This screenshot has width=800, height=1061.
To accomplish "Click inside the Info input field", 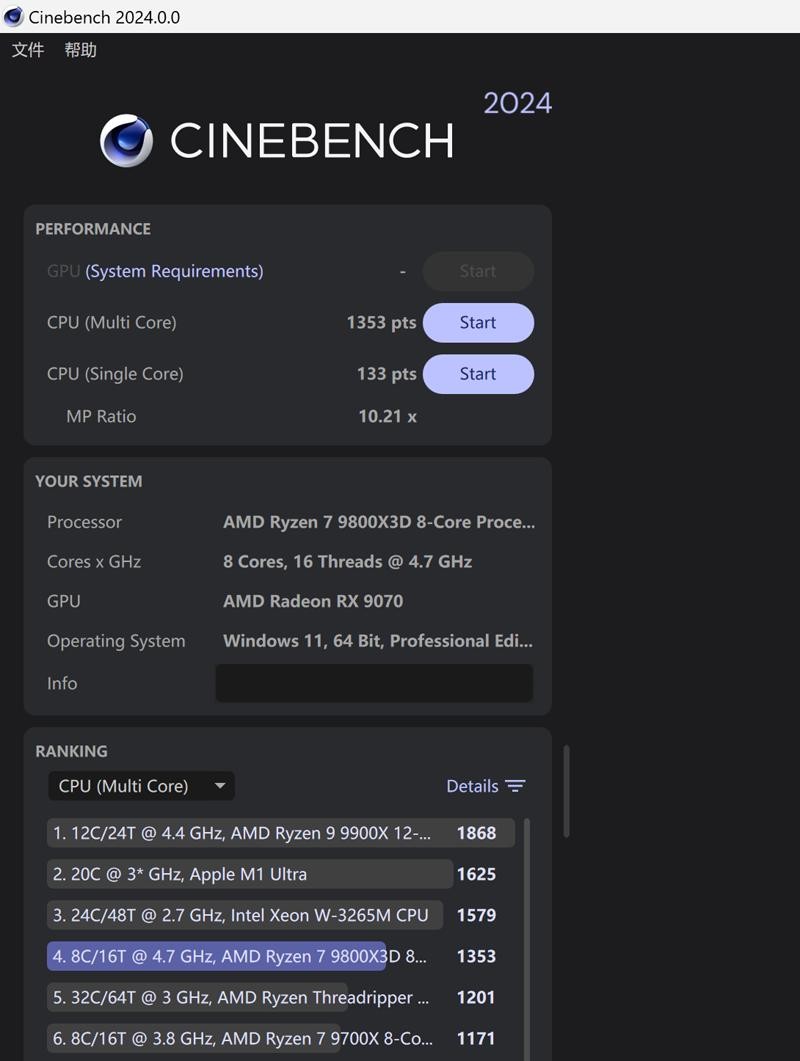I will click(x=374, y=683).
